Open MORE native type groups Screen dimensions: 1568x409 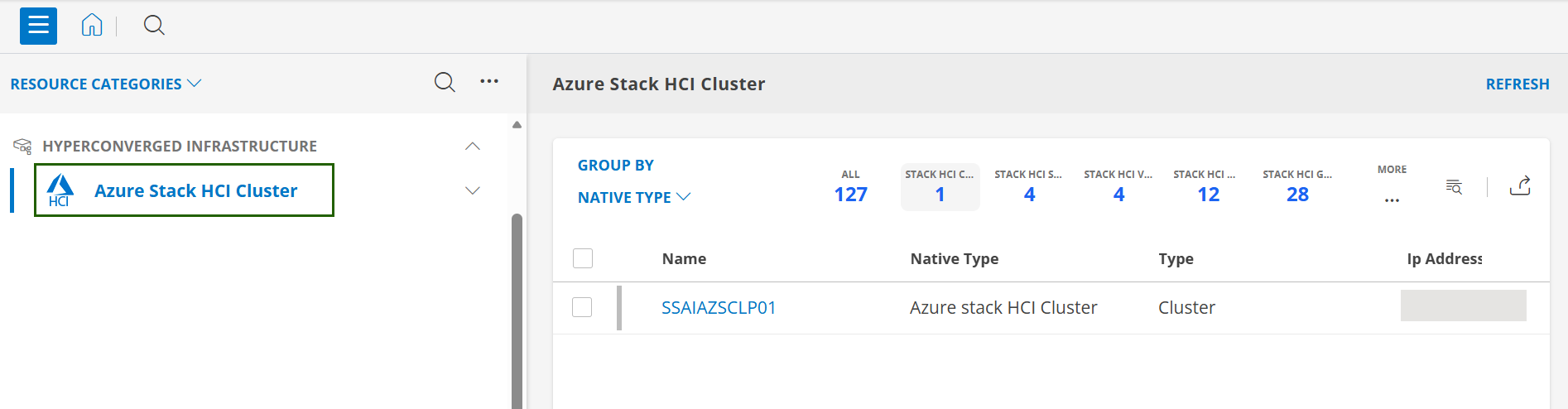(1392, 185)
